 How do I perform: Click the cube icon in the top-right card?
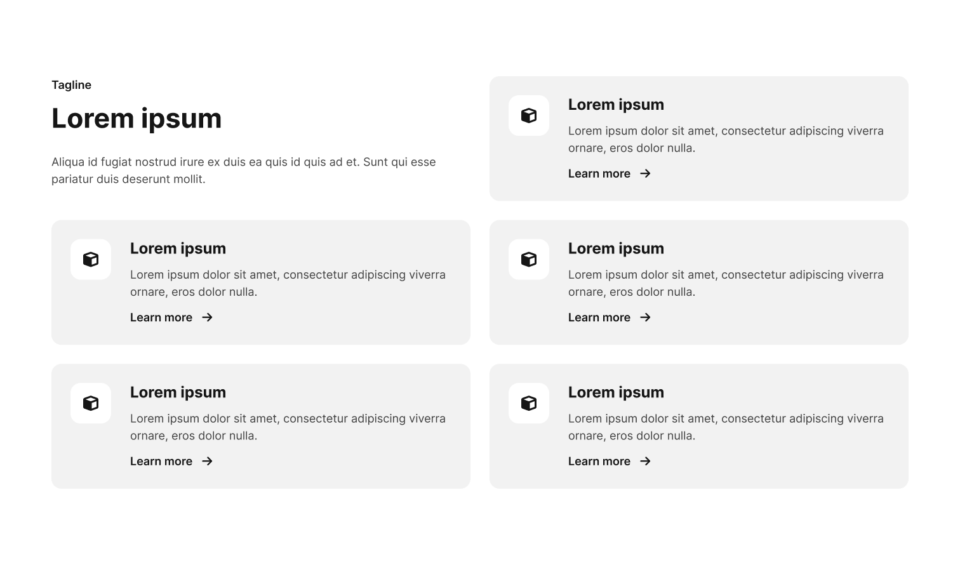(x=528, y=116)
